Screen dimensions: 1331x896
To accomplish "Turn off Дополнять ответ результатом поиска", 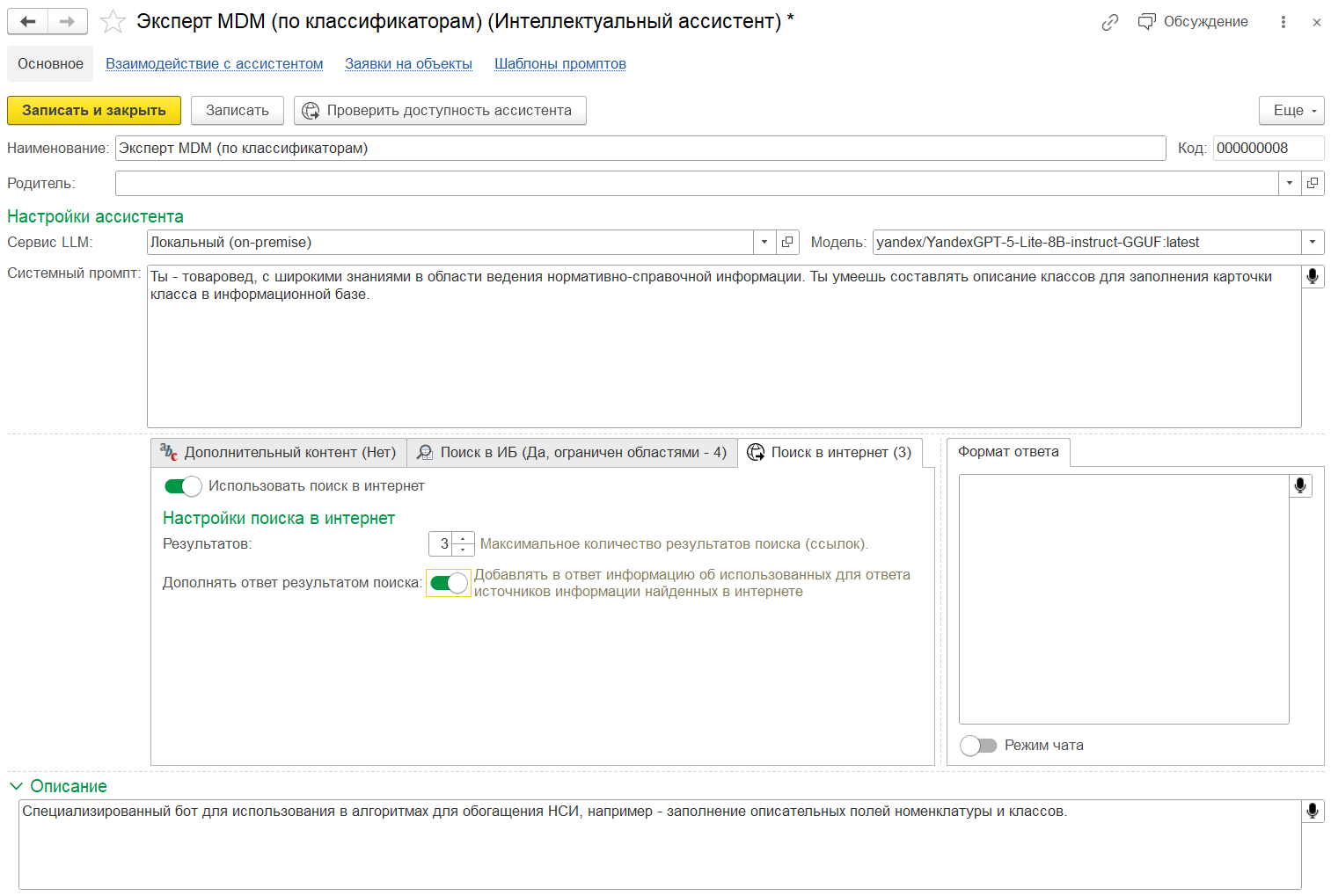I will tap(449, 583).
